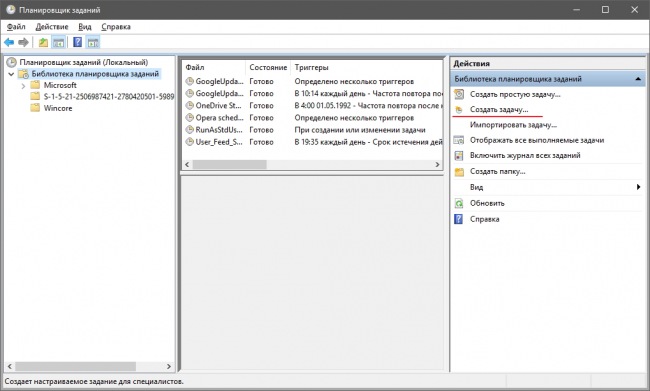The image size is (650, 391).
Task: Select the Opera scheduled task row
Action: (x=313, y=118)
